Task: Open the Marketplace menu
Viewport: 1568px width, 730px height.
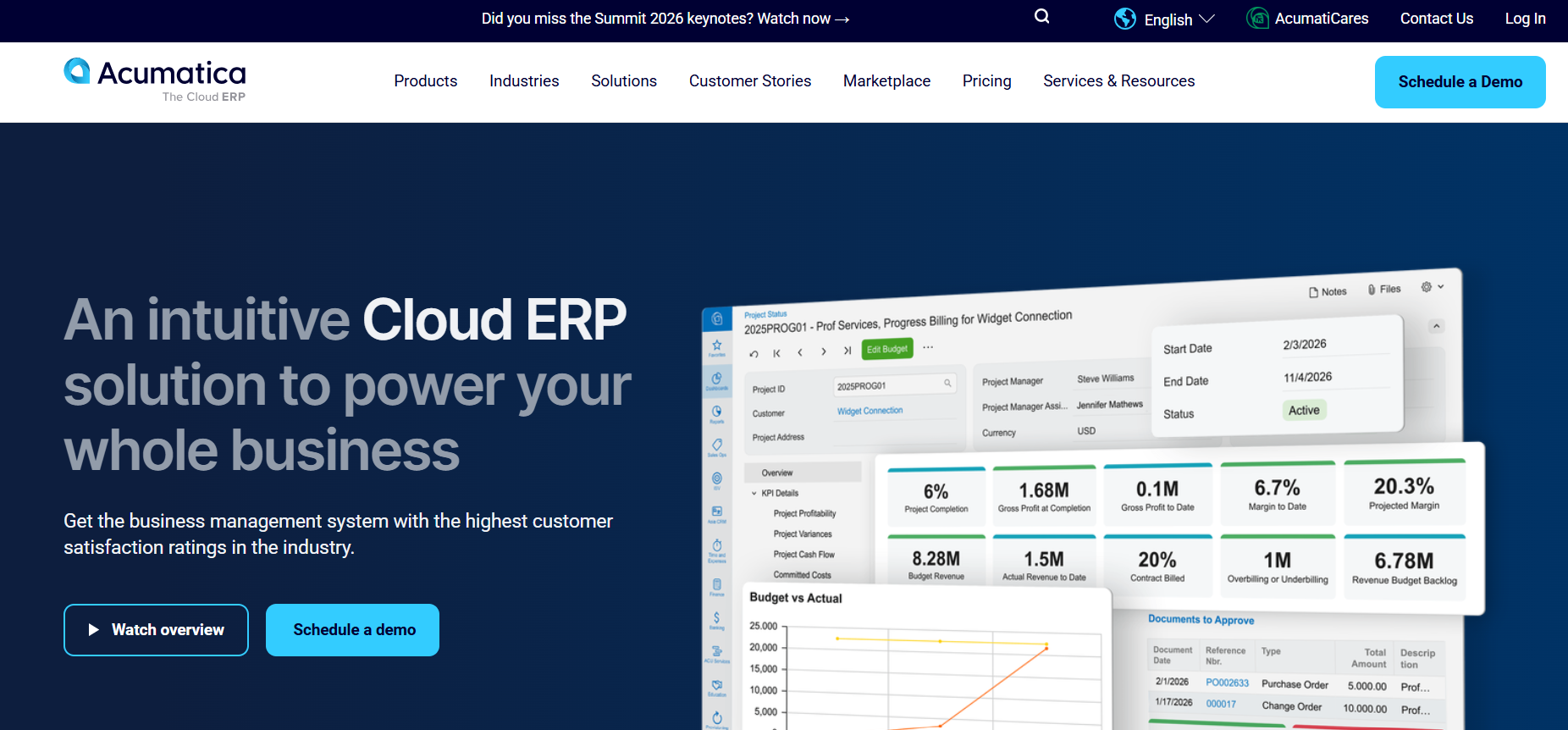Action: point(886,81)
